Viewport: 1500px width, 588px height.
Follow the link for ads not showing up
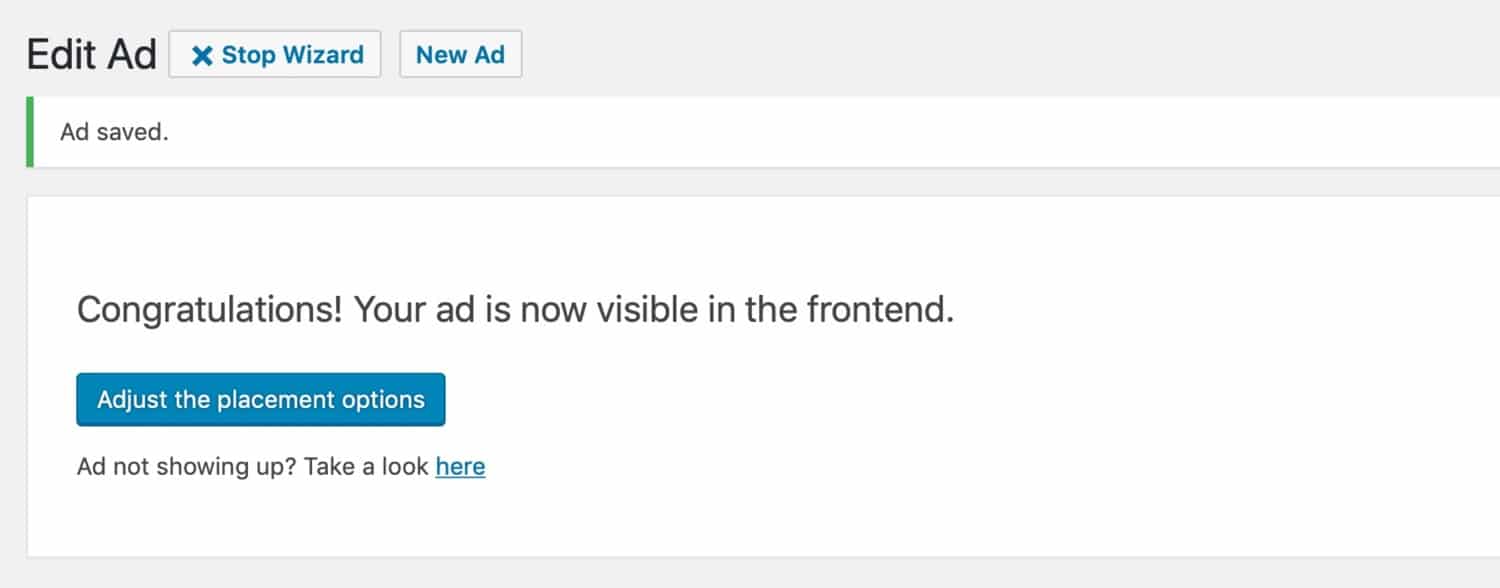(461, 466)
